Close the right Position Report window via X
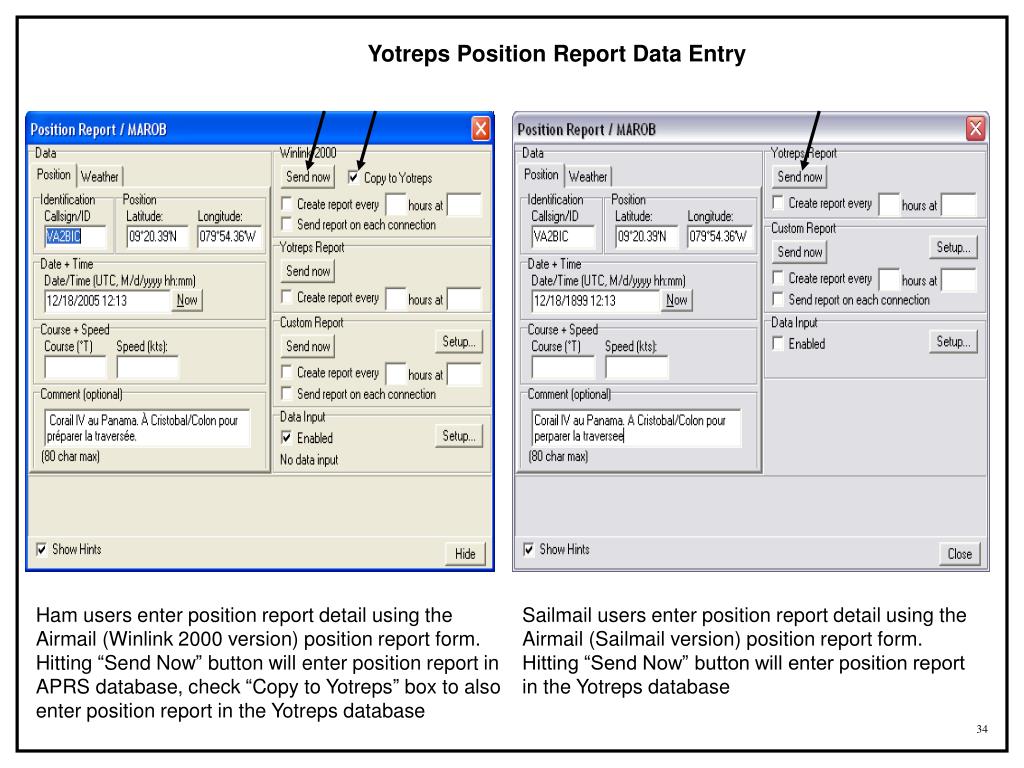The height and width of the screenshot is (768, 1024). (x=976, y=129)
